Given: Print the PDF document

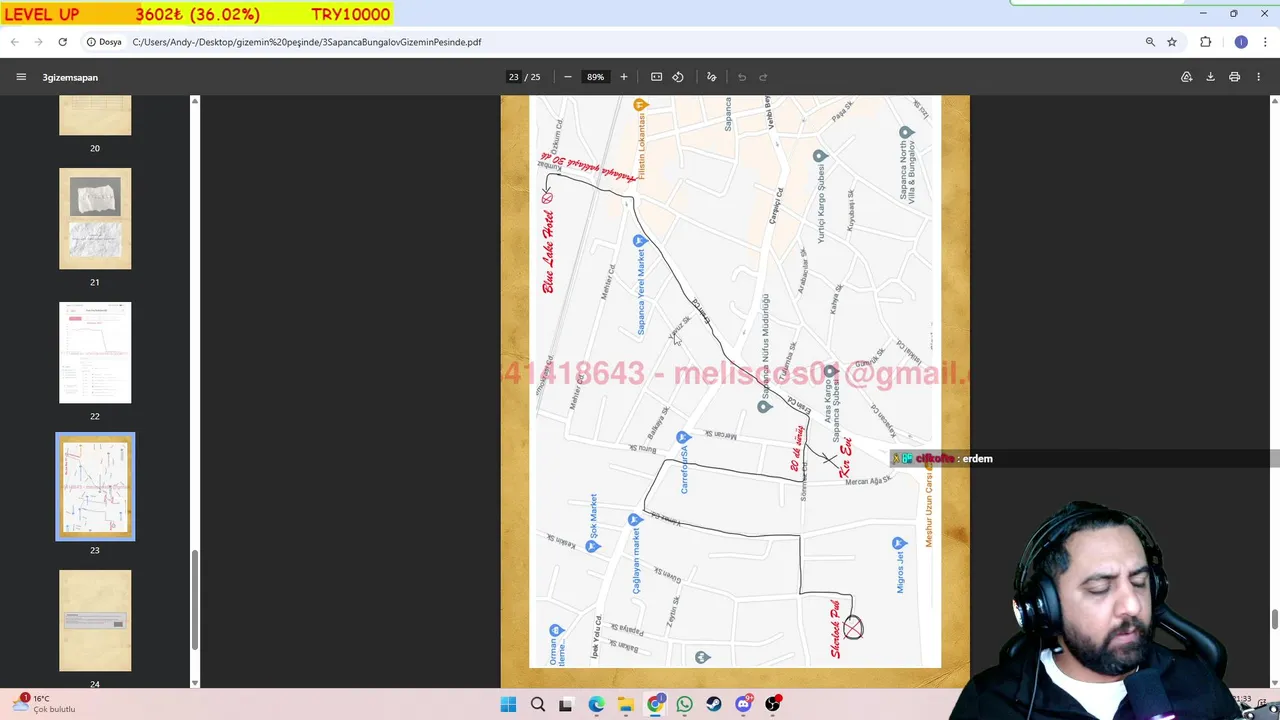Looking at the screenshot, I should pyautogui.click(x=1235, y=77).
